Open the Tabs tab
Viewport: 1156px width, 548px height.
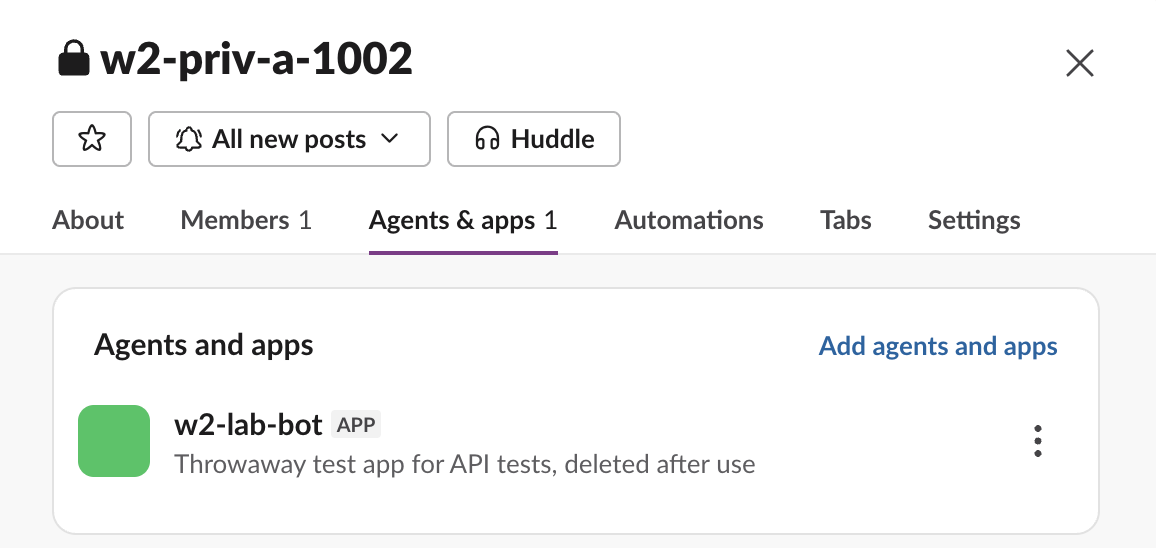(846, 220)
